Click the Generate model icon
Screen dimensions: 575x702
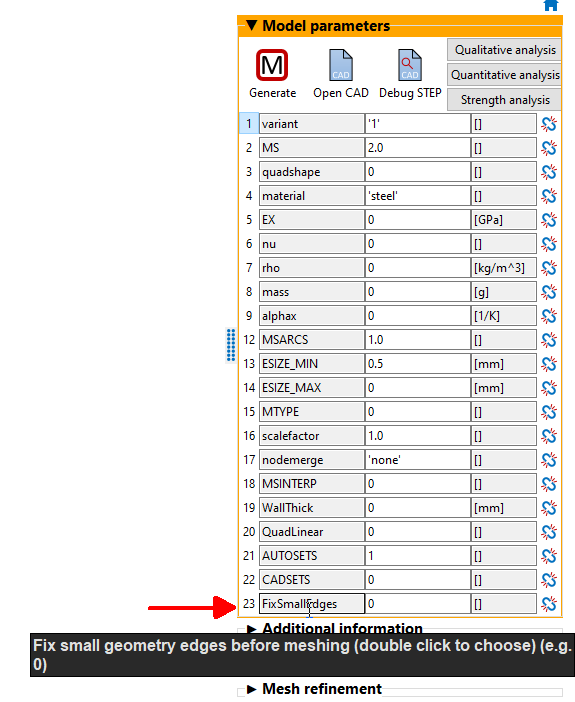coord(272,65)
